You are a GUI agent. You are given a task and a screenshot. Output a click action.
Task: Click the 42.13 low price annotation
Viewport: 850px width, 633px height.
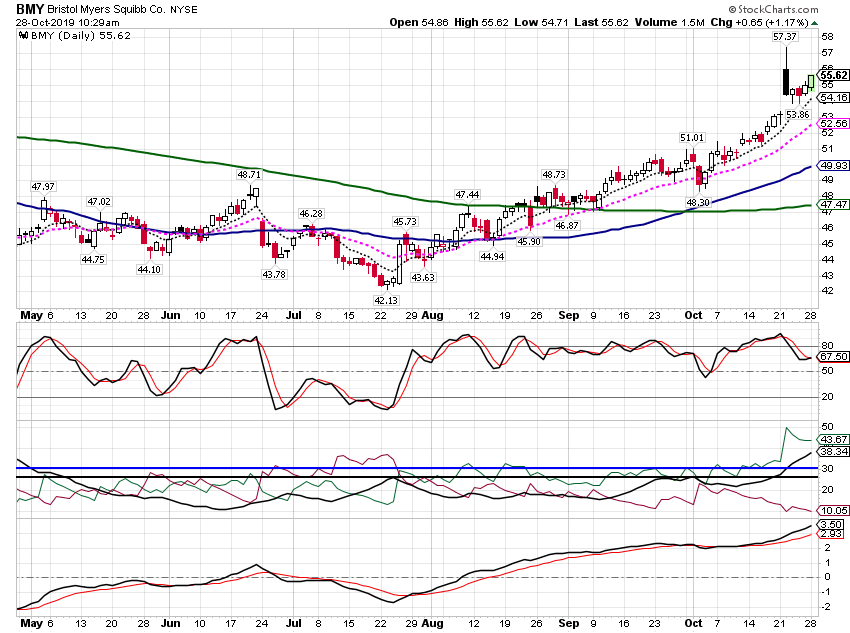pyautogui.click(x=386, y=300)
